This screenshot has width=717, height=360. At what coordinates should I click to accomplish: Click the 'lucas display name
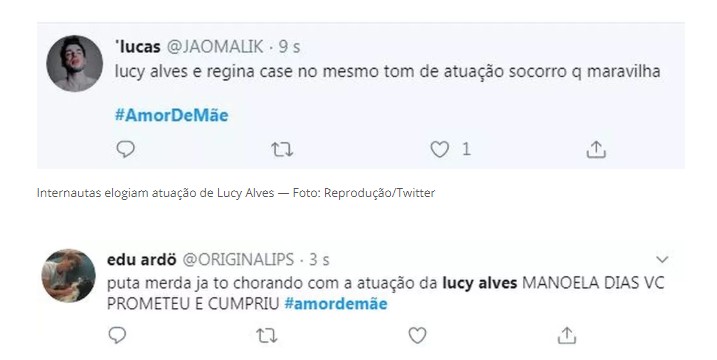click(138, 47)
